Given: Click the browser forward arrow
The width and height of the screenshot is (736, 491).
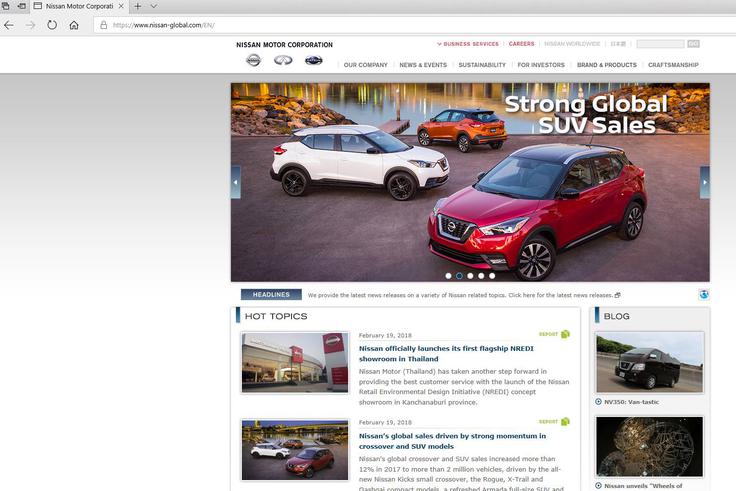Looking at the screenshot, I should coord(31,25).
